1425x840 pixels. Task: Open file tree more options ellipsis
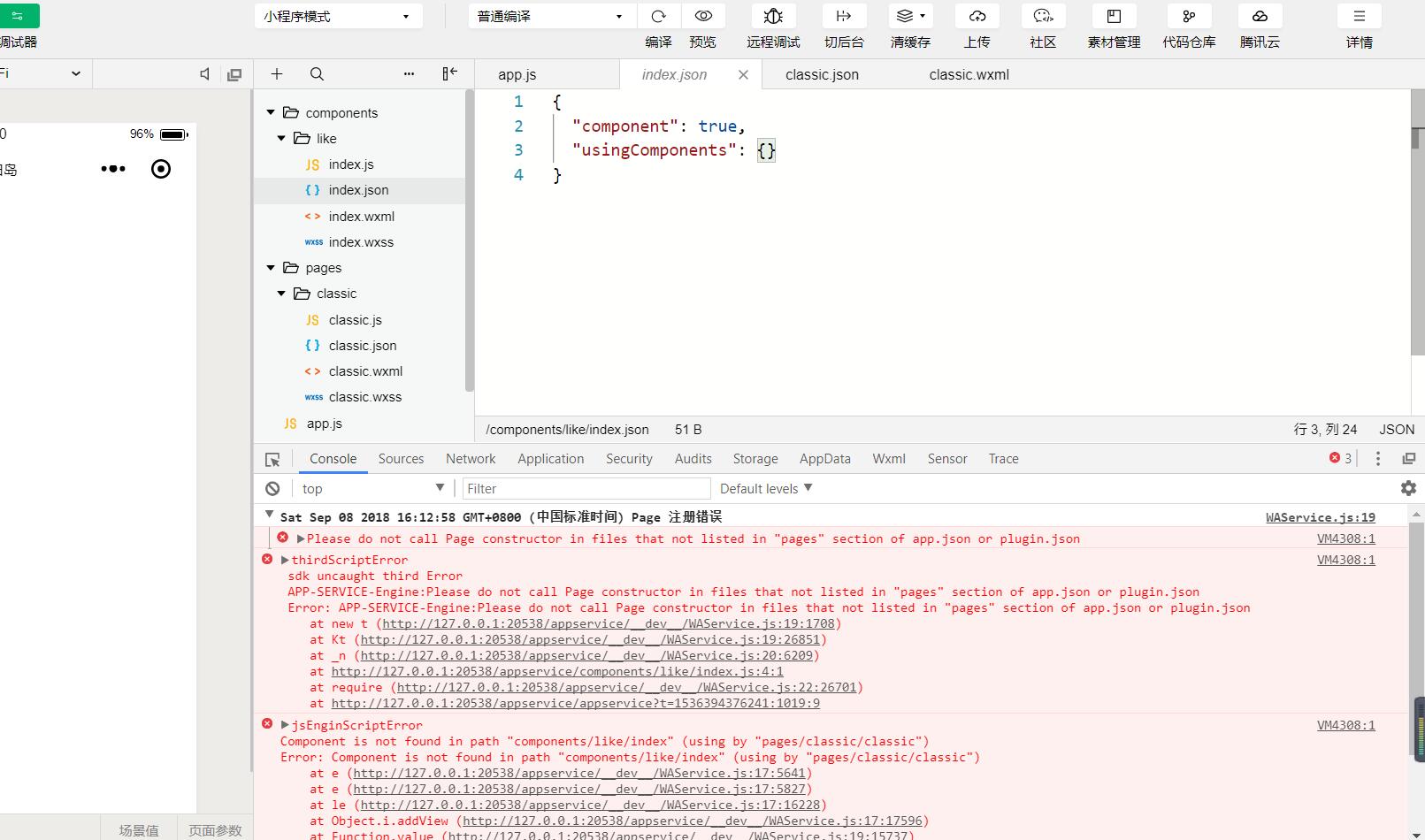coord(409,74)
